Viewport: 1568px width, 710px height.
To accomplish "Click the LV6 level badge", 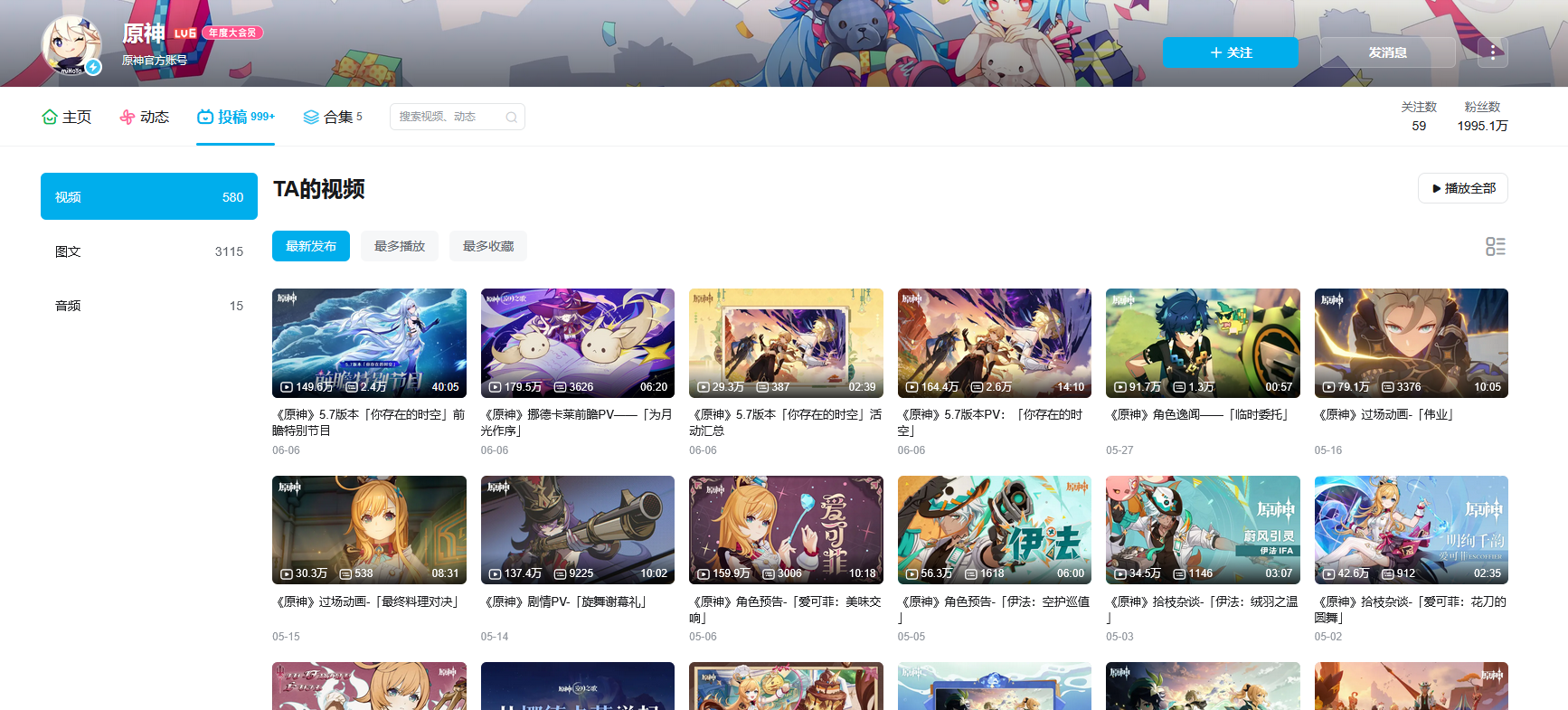I will click(184, 33).
